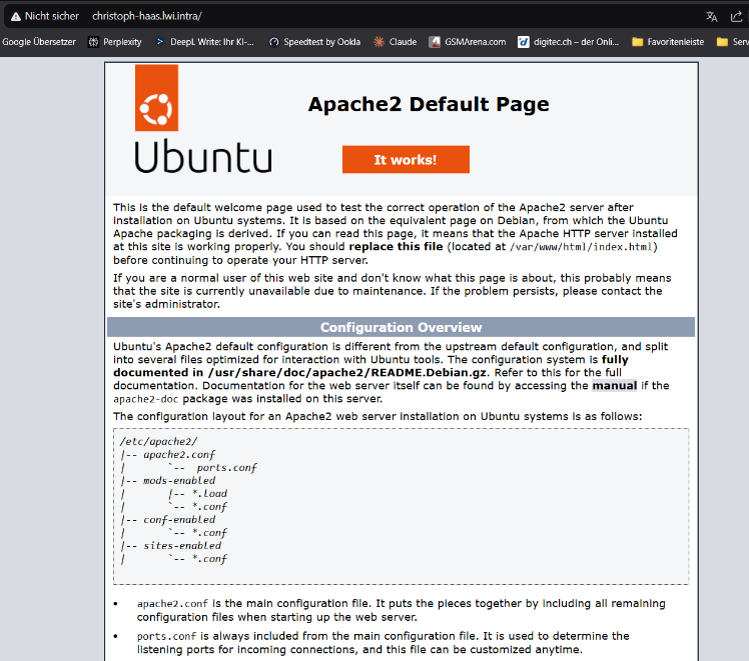This screenshot has height=661, width=749.
Task: Click the 'replace this file' bold text
Action: [396, 247]
